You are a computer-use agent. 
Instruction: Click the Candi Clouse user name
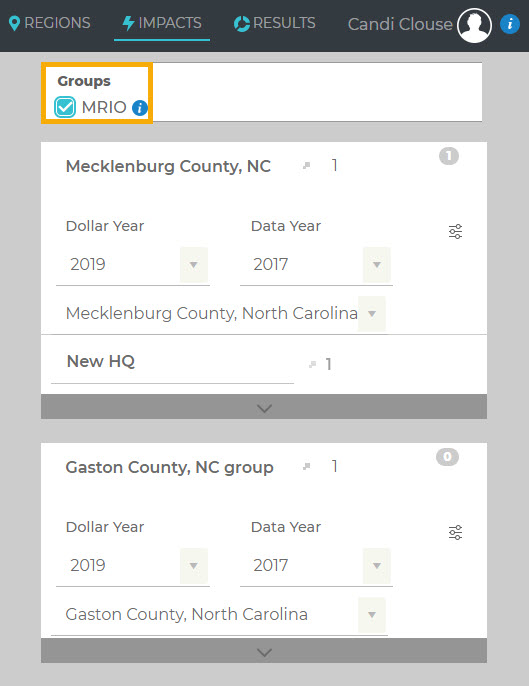(x=400, y=24)
